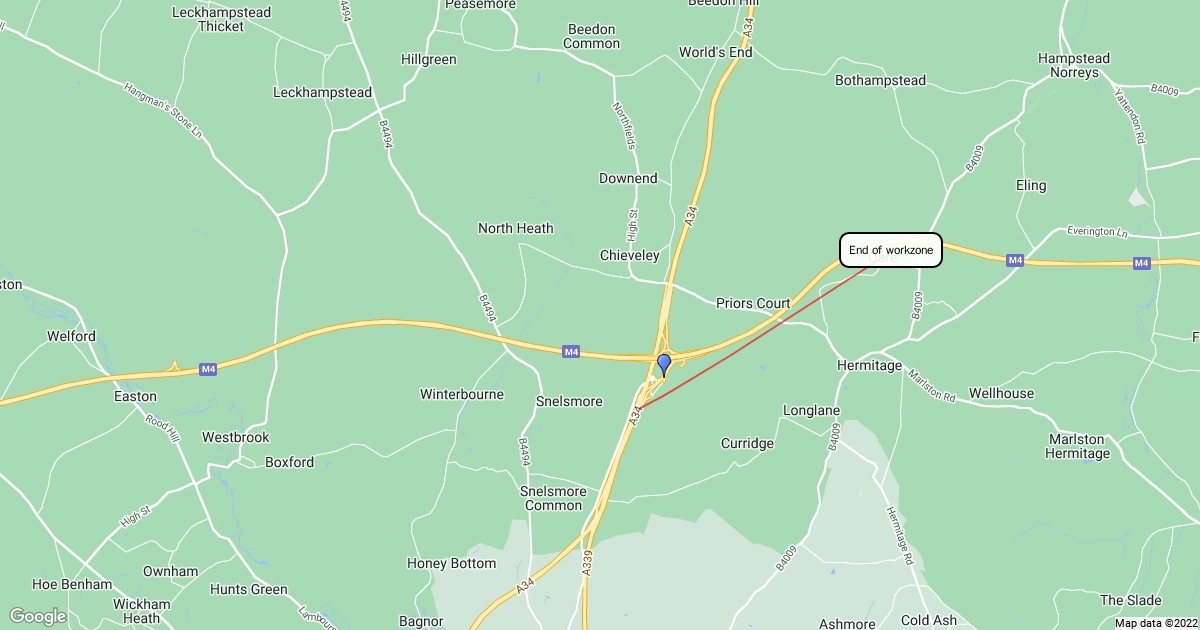This screenshot has width=1200, height=630.
Task: Click the Map data ©2022 text
Action: [x=1155, y=623]
